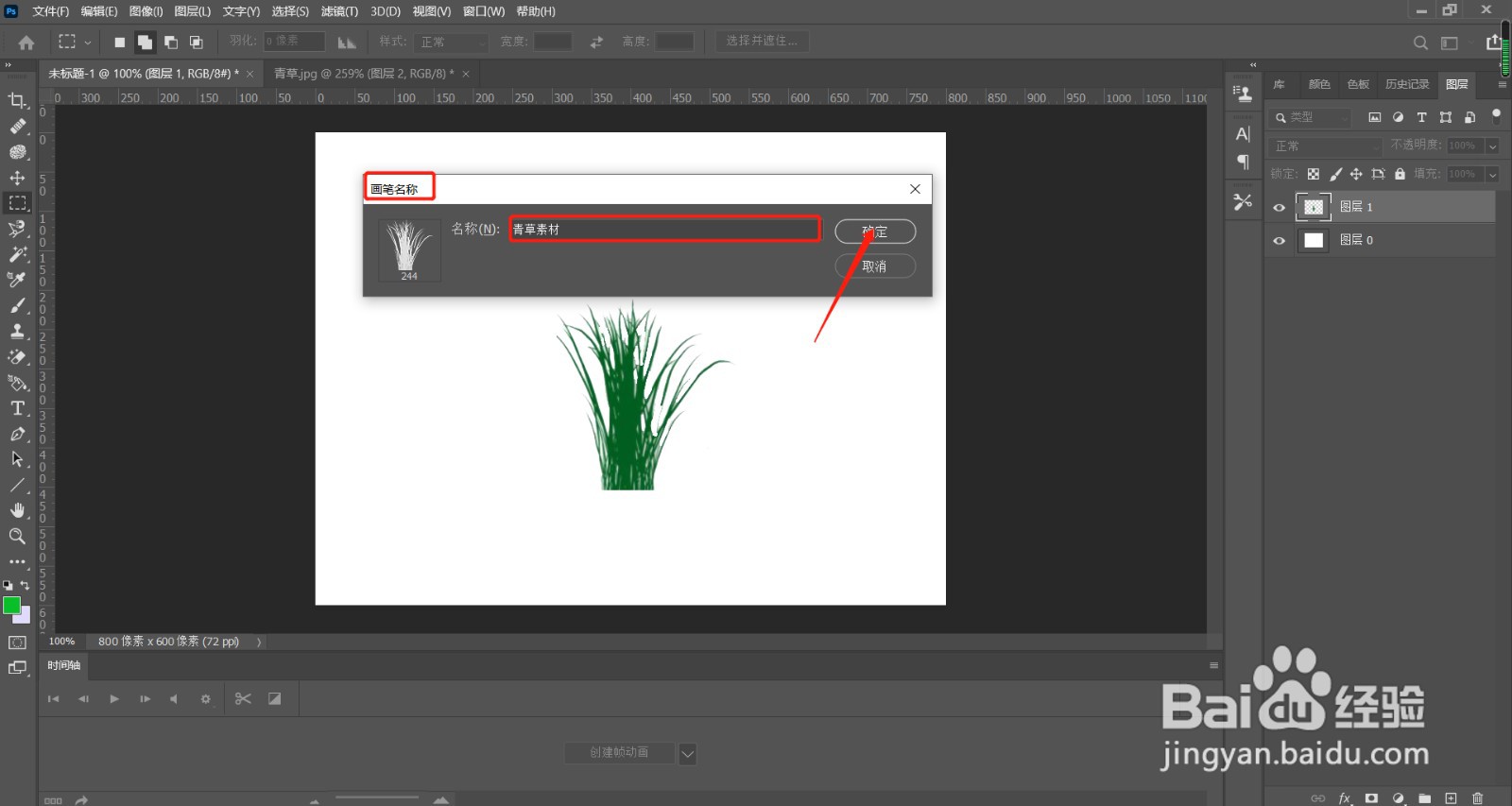Viewport: 1512px width, 806px height.
Task: Switch to 青草.jpg document tab
Action: 364,74
